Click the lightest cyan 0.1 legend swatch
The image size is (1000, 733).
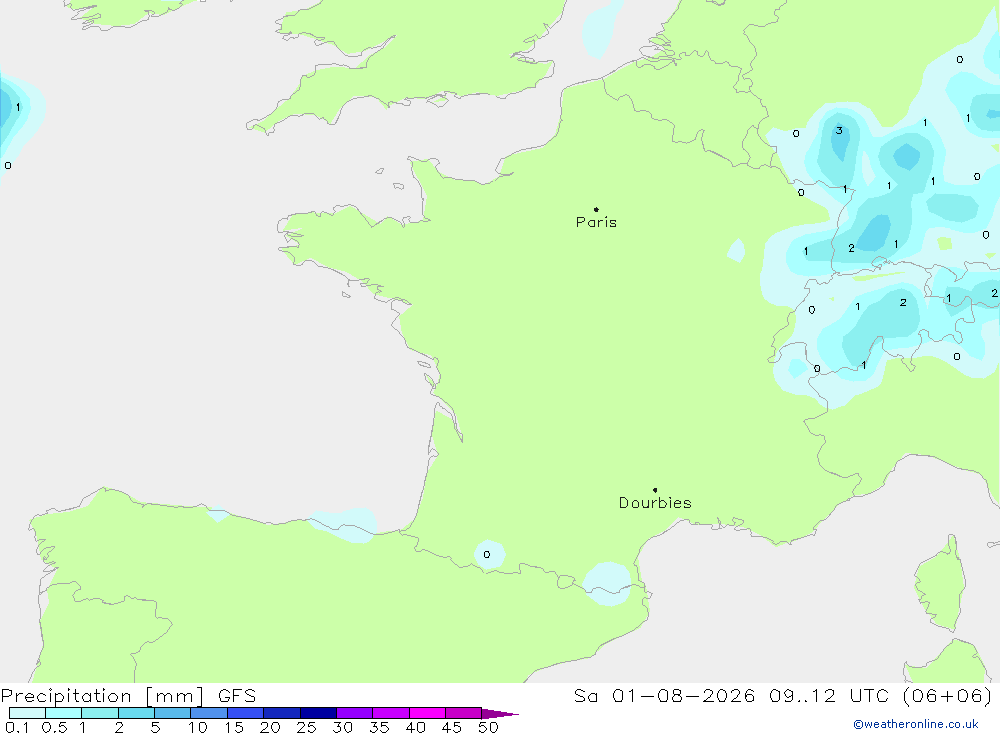(27, 713)
